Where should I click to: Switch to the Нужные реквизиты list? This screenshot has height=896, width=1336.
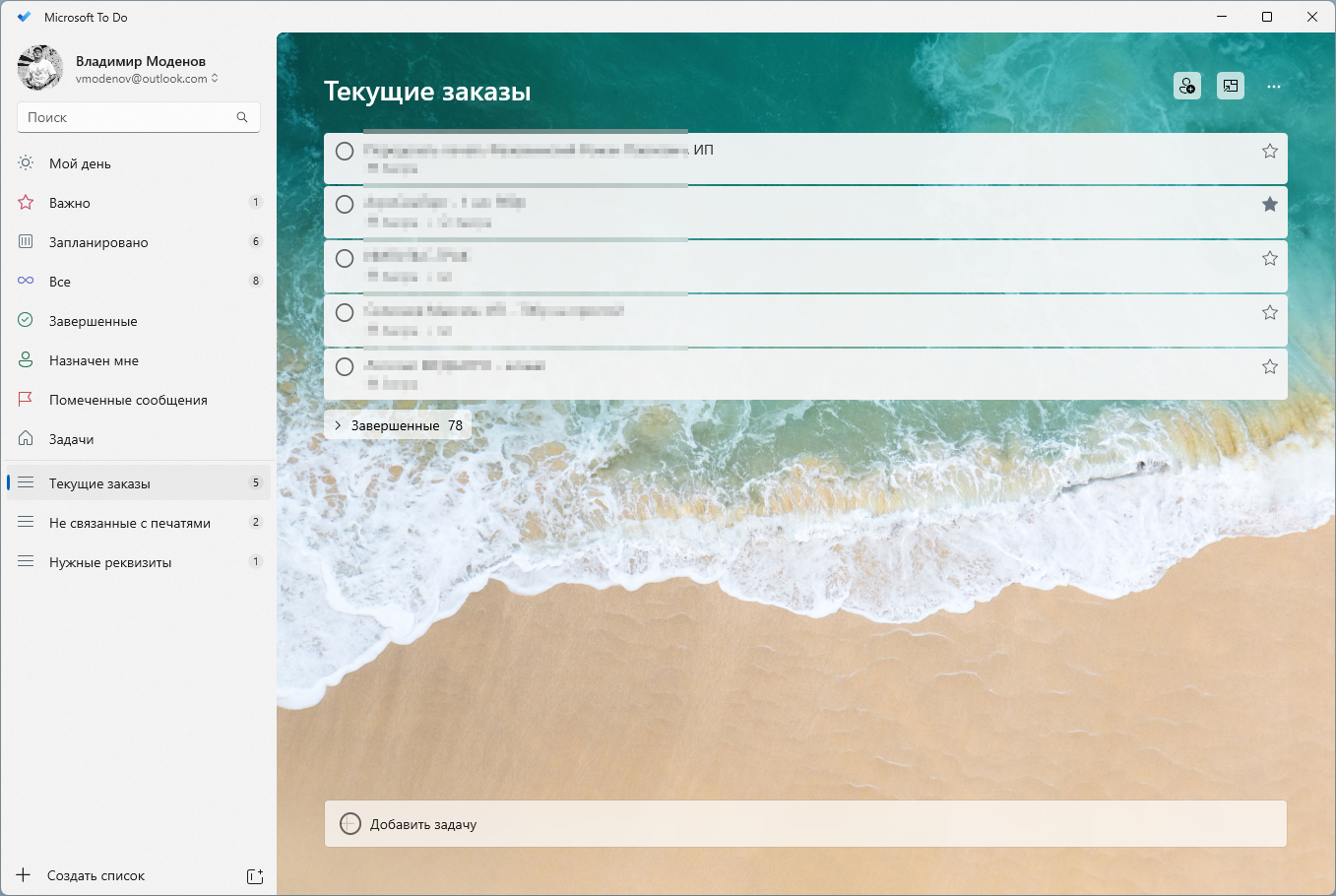click(x=138, y=562)
